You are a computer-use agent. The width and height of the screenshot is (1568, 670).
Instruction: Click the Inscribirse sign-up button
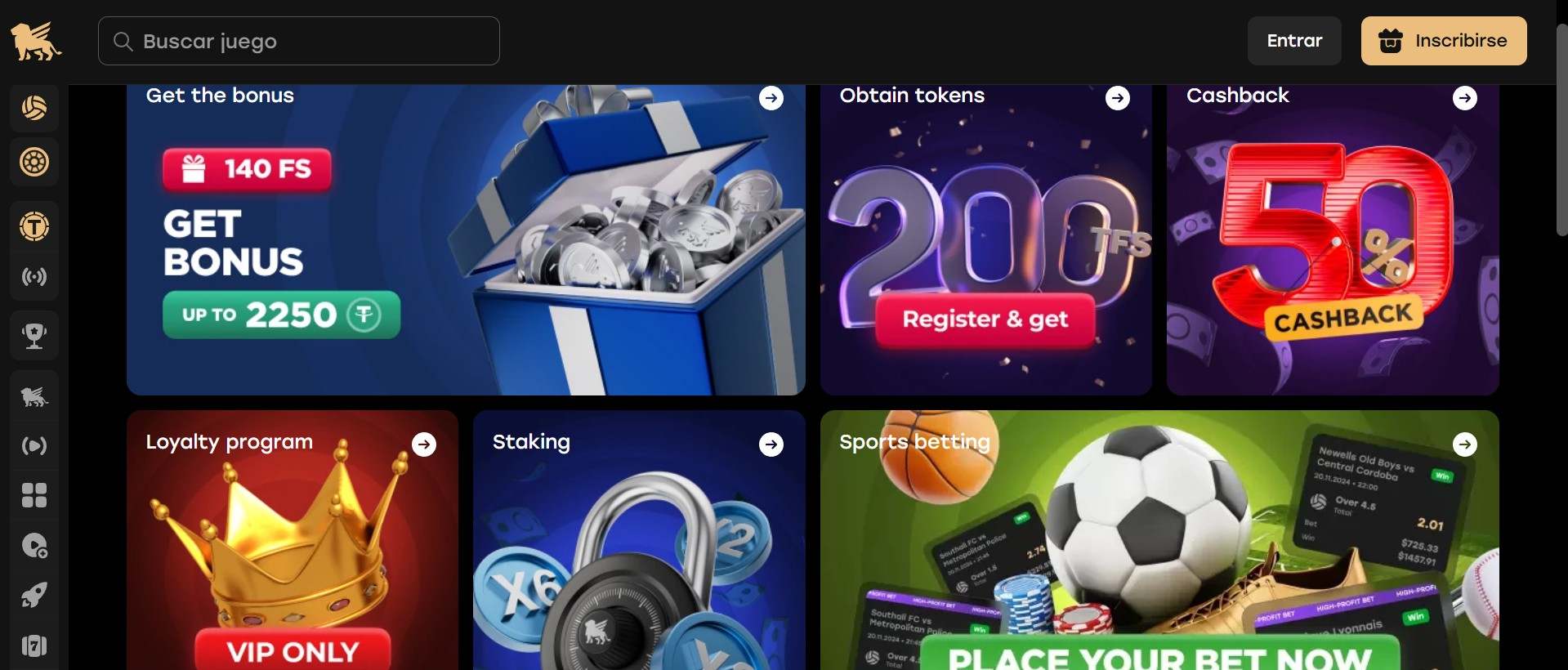1444,41
